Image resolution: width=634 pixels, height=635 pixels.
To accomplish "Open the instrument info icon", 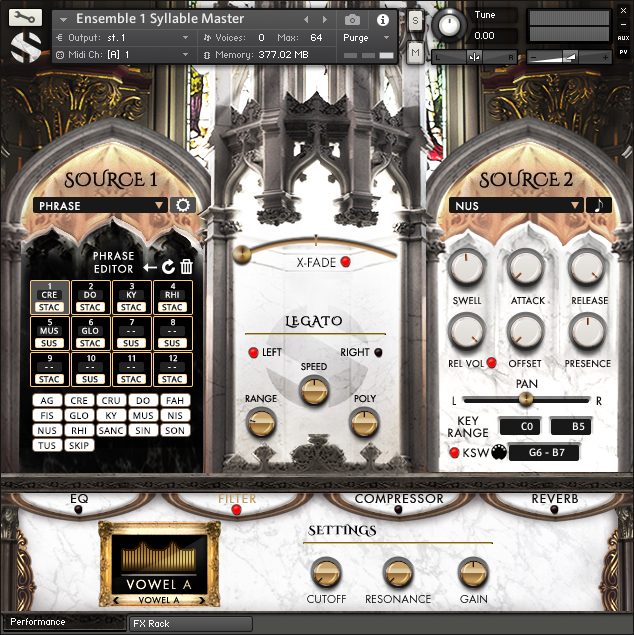I will (382, 20).
